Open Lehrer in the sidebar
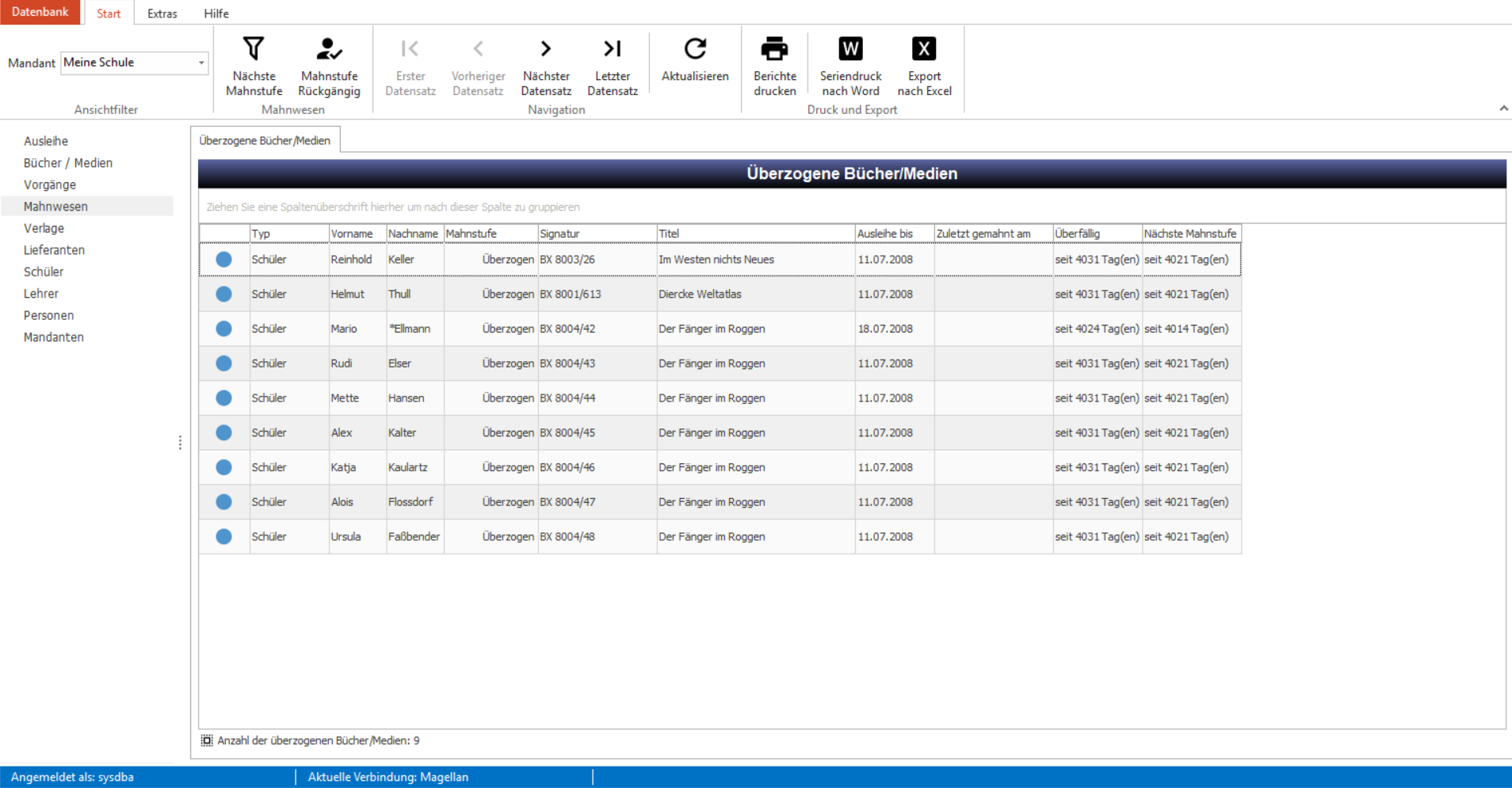Screen dimensions: 1512x788 41,293
